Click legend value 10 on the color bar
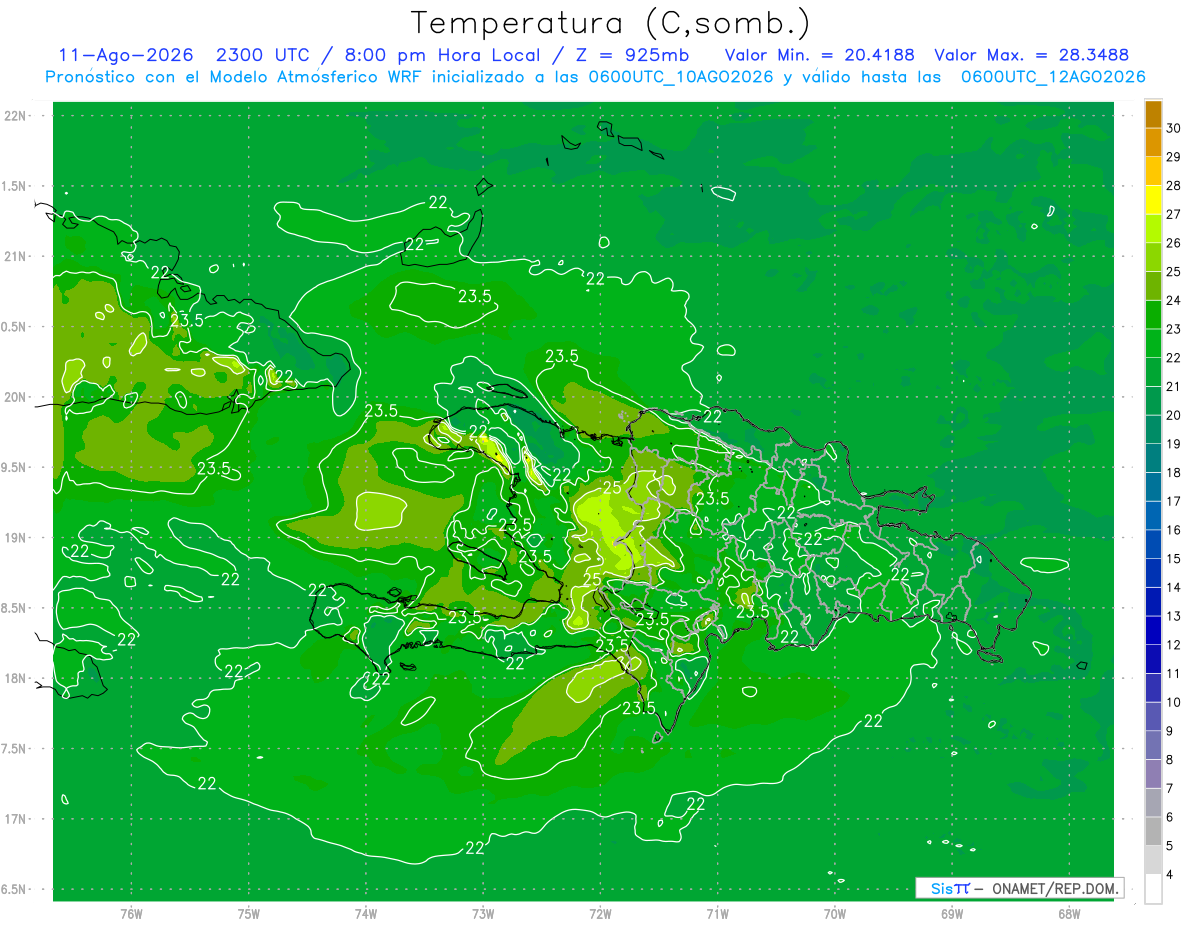The image size is (1200, 927). point(1174,702)
